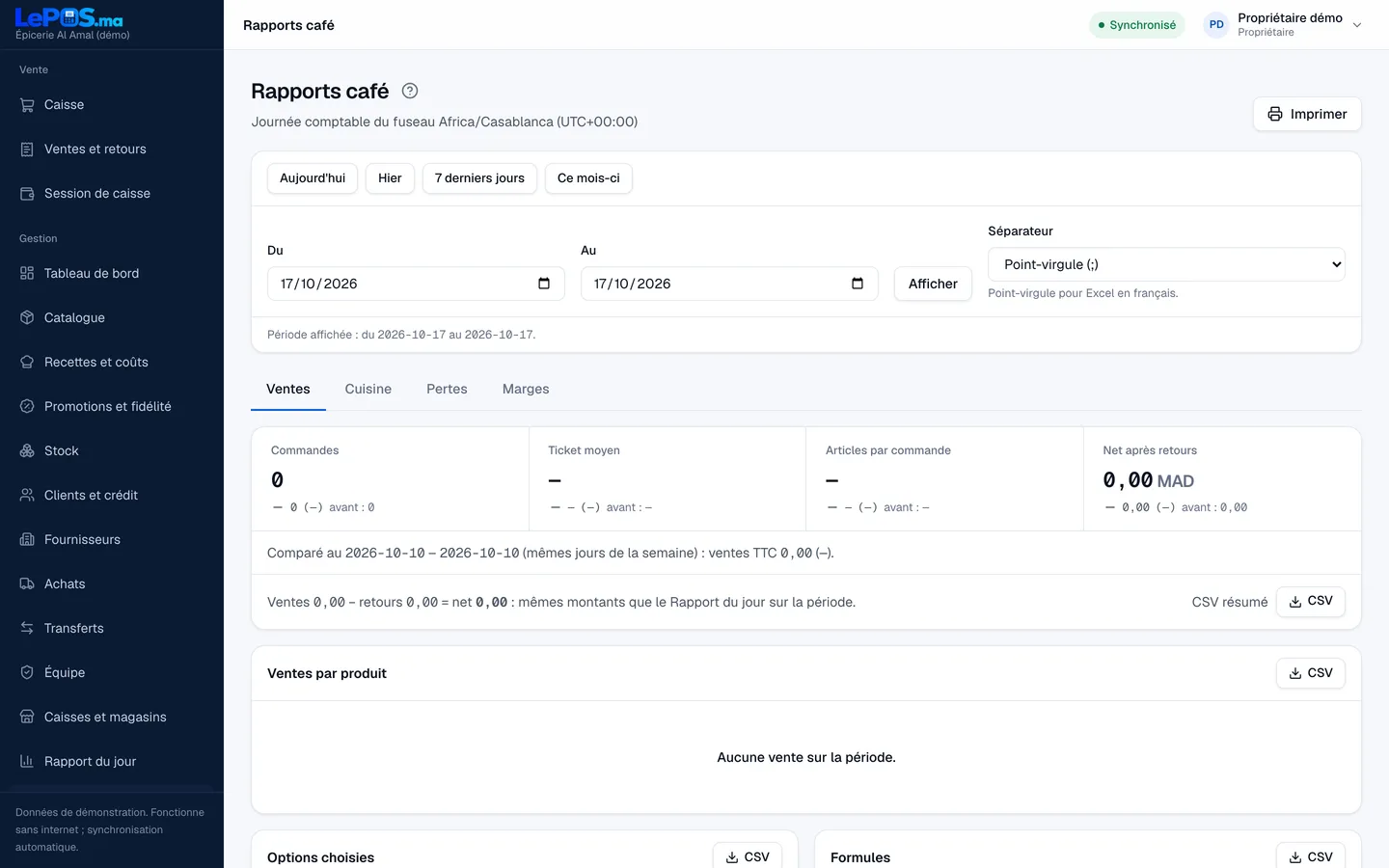Open Tableau de bord

pos(112,273)
